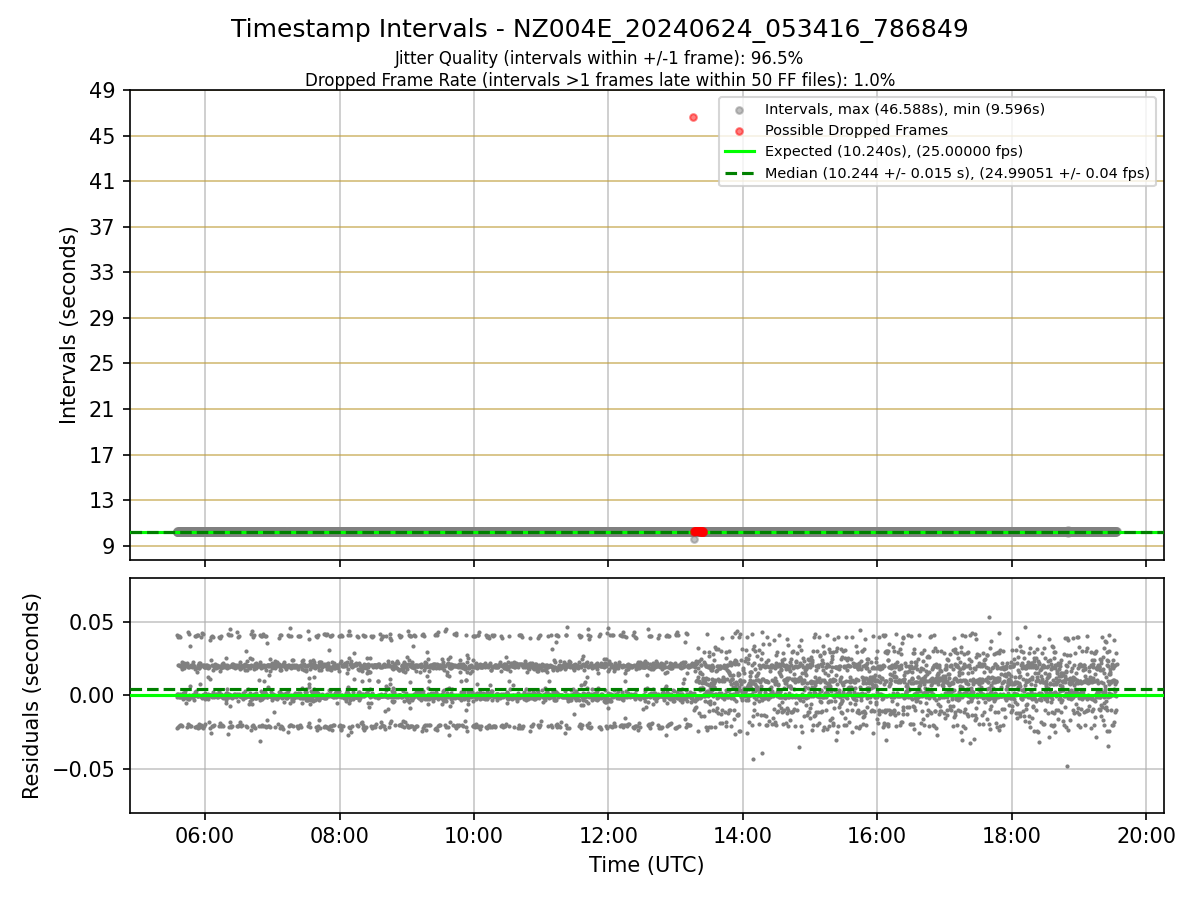The height and width of the screenshot is (900, 1200).
Task: Click the 'Time (UTC)' x-axis label
Action: [646, 865]
